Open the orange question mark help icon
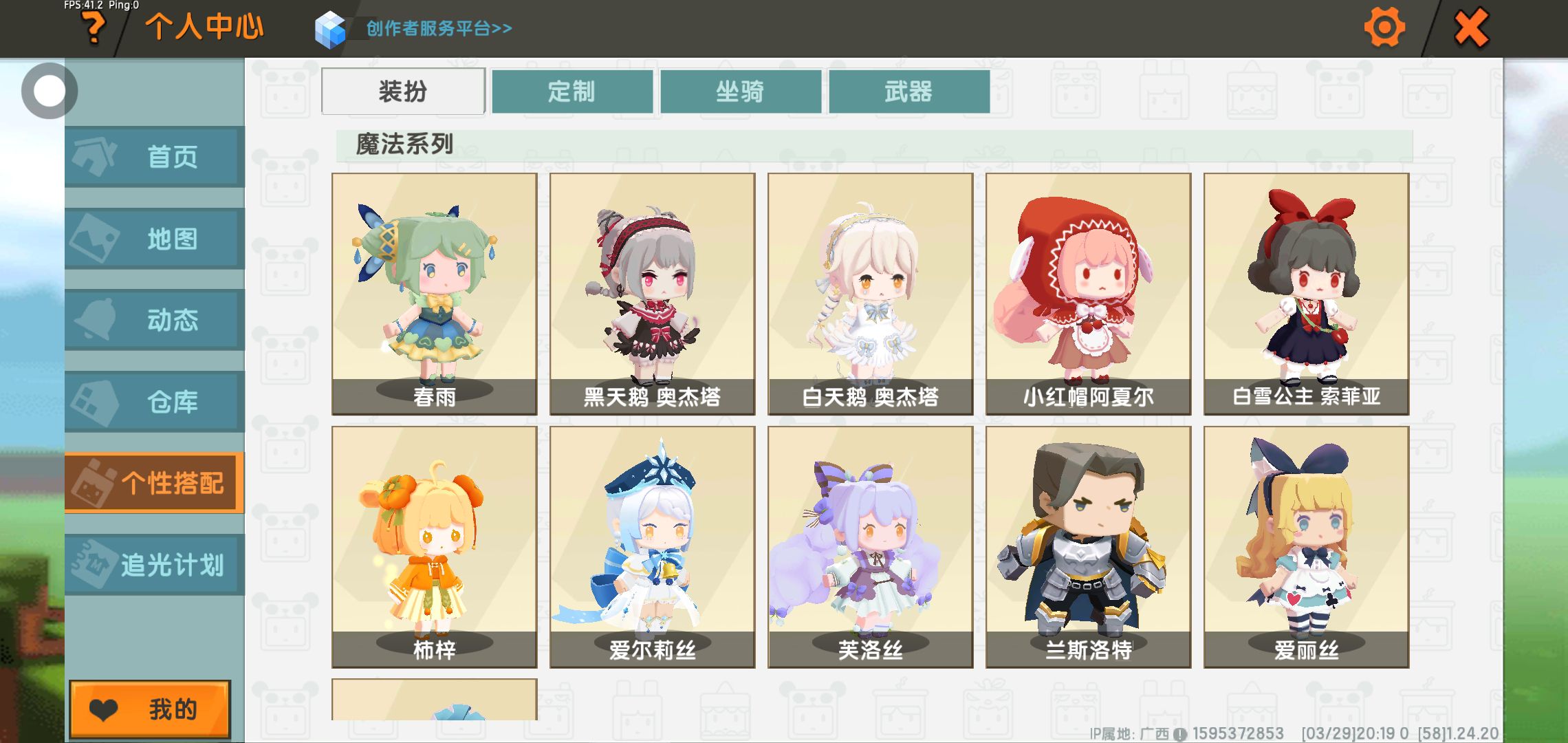This screenshot has width=1568, height=743. pyautogui.click(x=94, y=29)
